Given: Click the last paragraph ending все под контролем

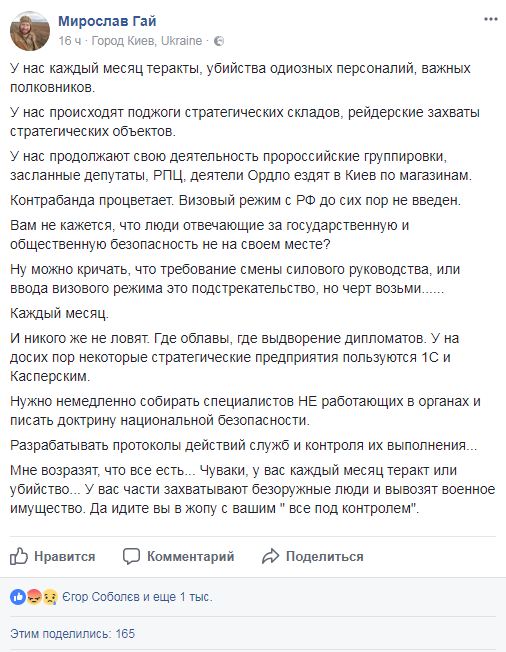Looking at the screenshot, I should click(253, 489).
